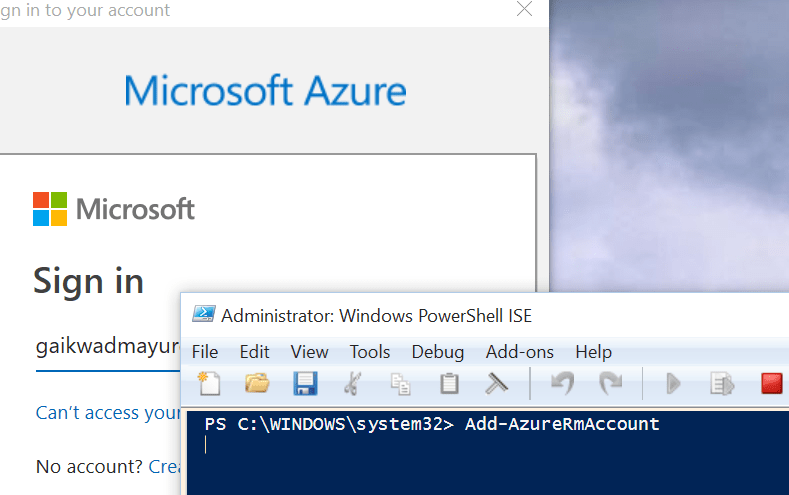The image size is (789, 495).
Task: Click the email field containing gaikwadmayur
Action: coord(108,348)
